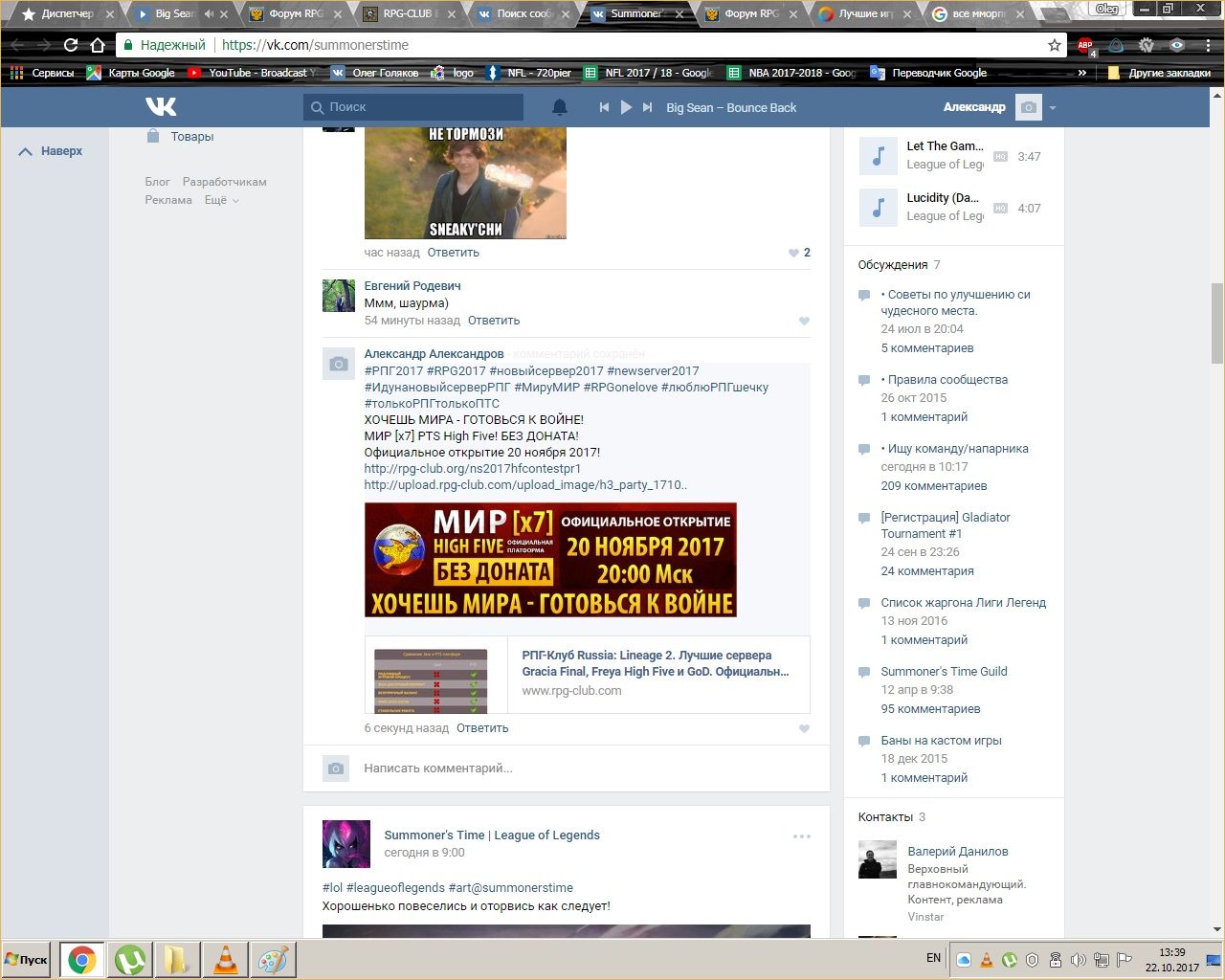Screen dimensions: 1225x980
Task: Play the Big Sean track
Action: 626,107
